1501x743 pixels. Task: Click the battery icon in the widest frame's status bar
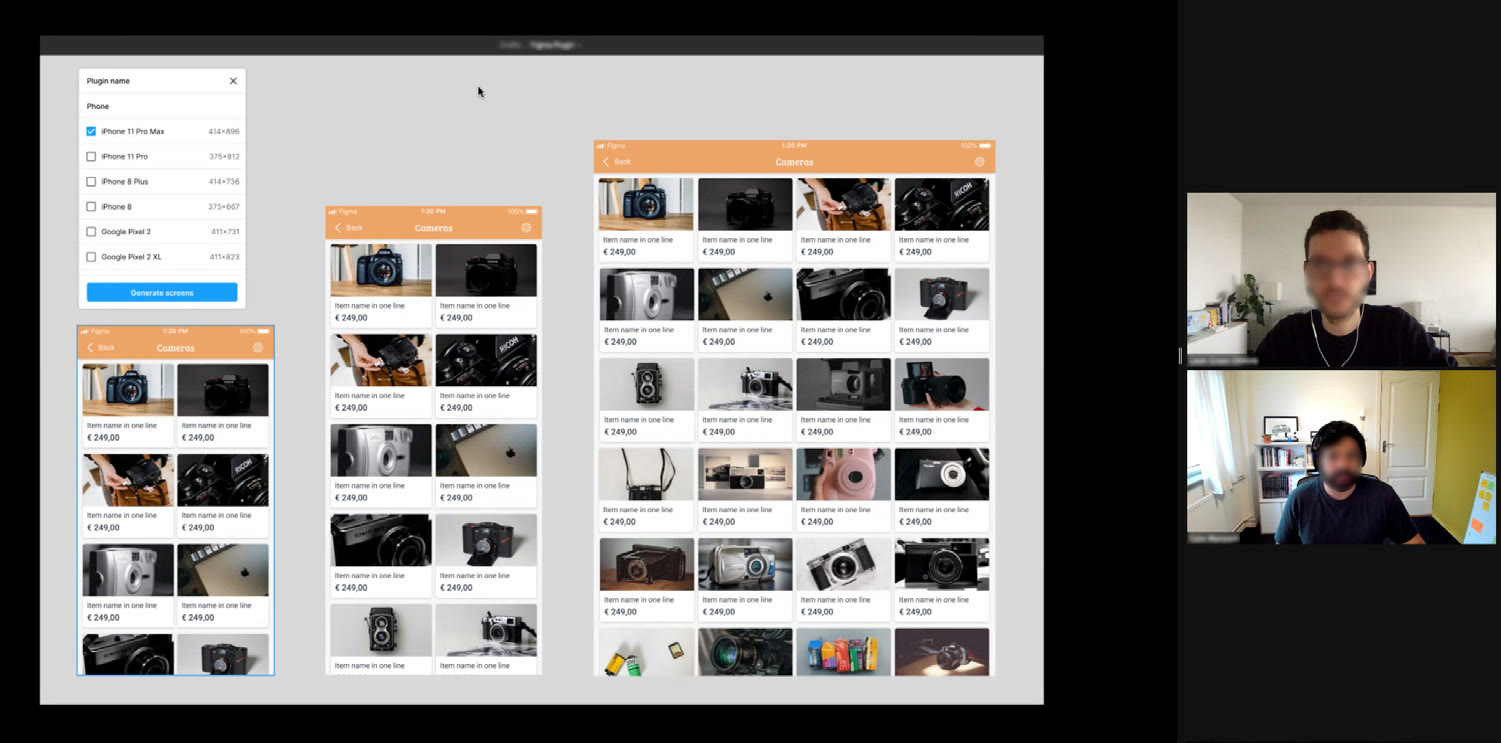[x=985, y=146]
